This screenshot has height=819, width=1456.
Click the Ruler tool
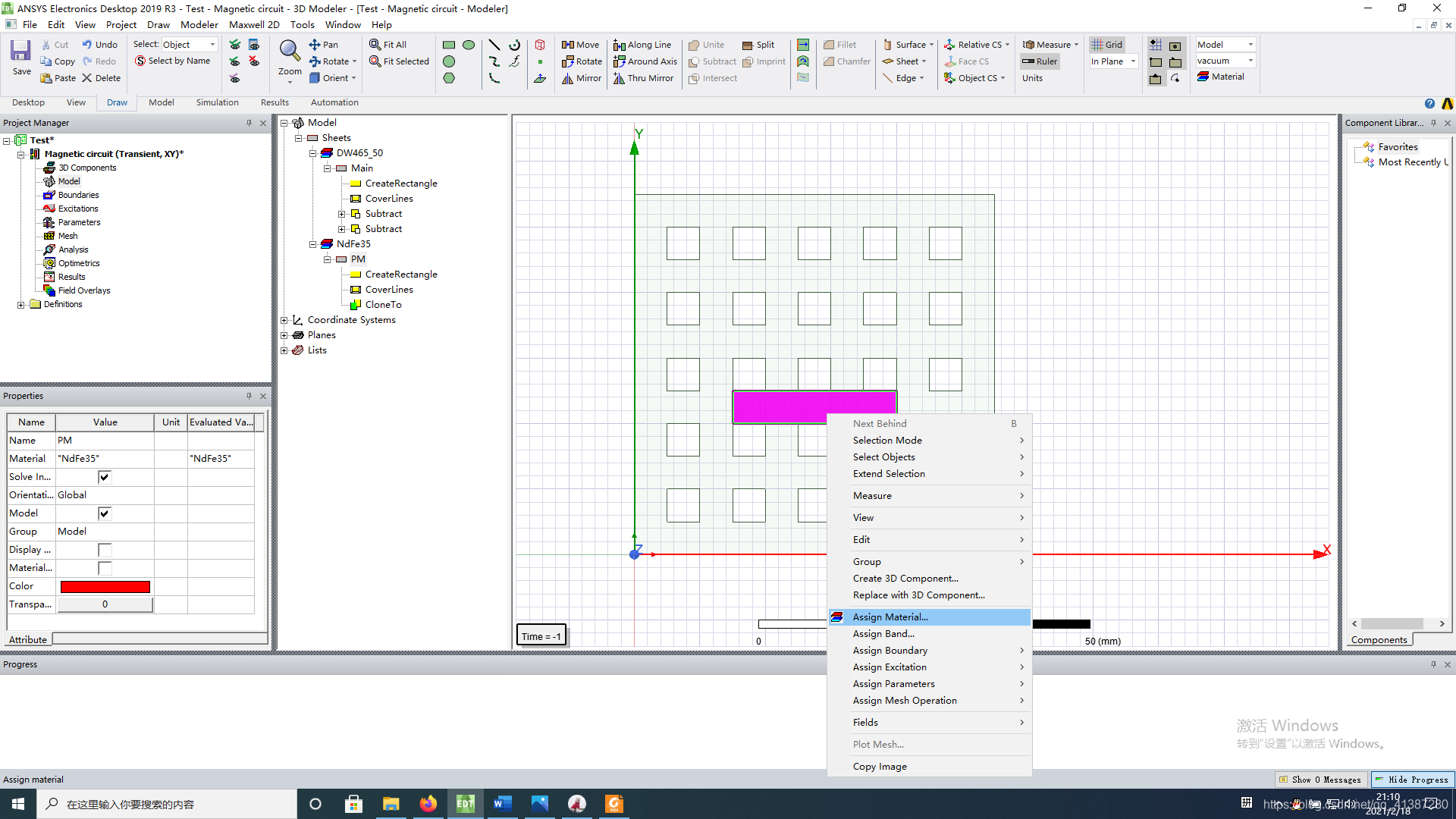(x=1040, y=61)
